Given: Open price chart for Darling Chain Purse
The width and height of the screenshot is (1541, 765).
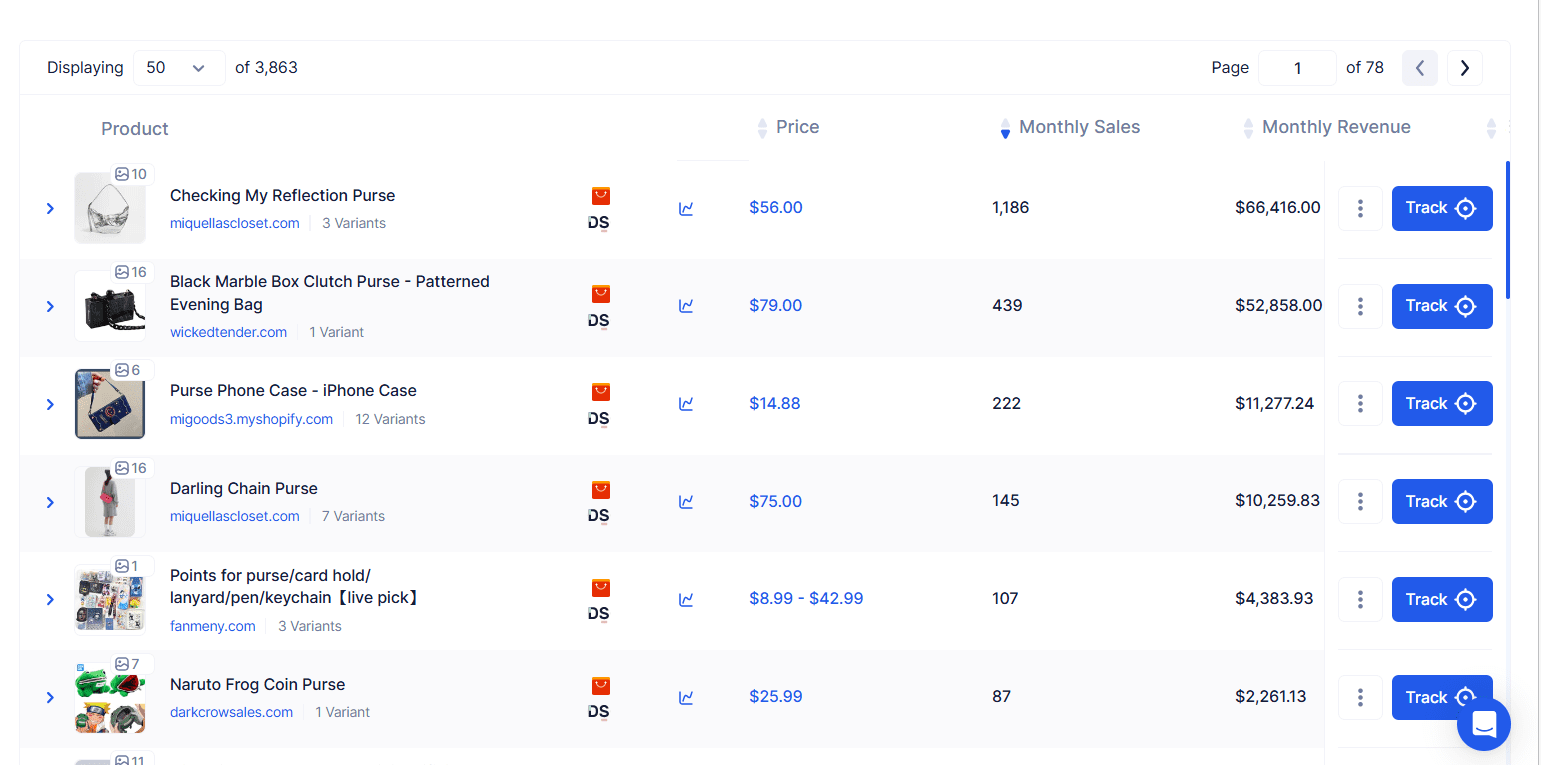Looking at the screenshot, I should 686,502.
